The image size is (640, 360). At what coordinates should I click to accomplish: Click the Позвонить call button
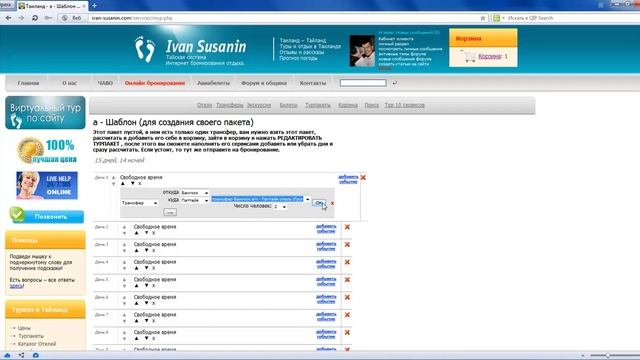[47, 216]
